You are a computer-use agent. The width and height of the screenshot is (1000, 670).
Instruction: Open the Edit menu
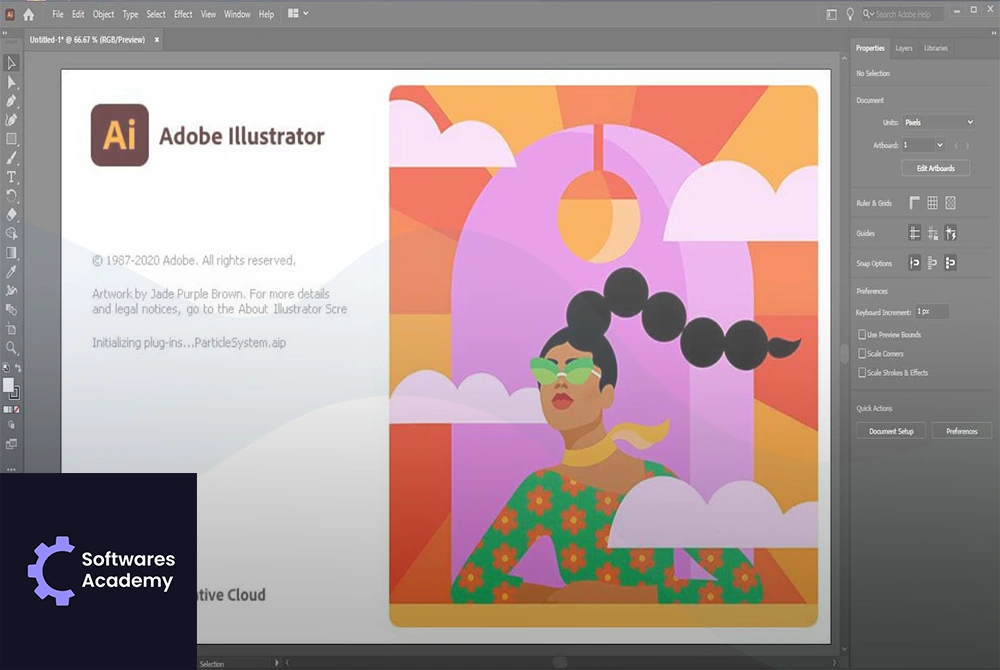point(78,14)
